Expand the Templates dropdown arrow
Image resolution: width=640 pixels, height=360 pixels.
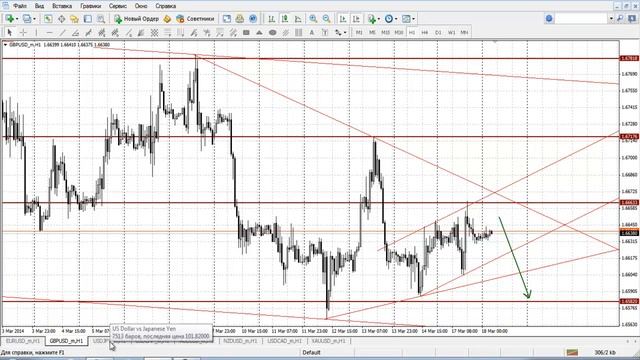413,19
